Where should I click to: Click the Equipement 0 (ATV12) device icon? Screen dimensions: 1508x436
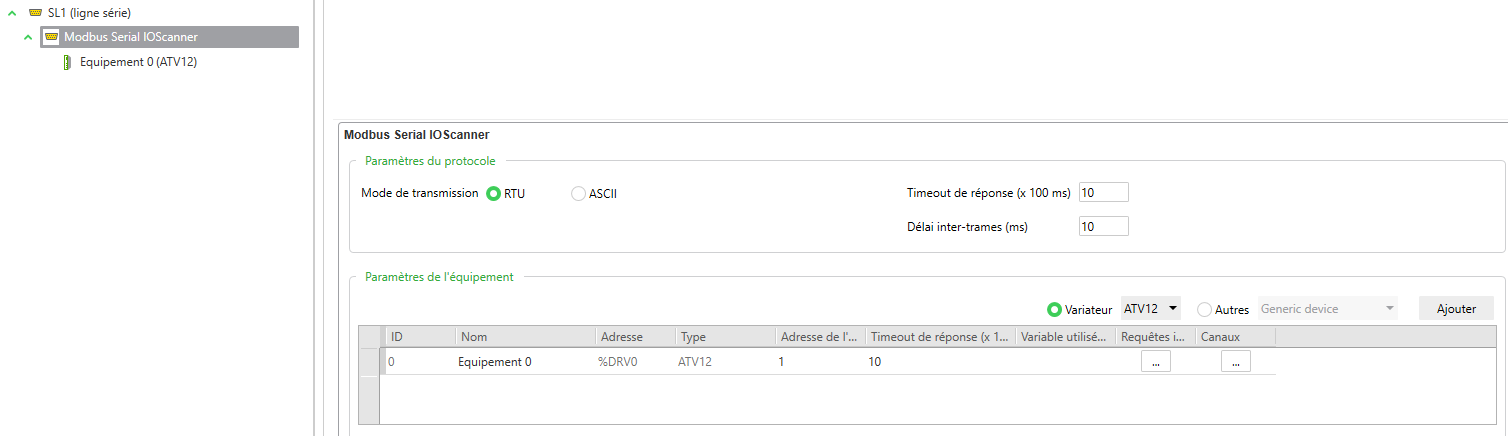pos(67,62)
